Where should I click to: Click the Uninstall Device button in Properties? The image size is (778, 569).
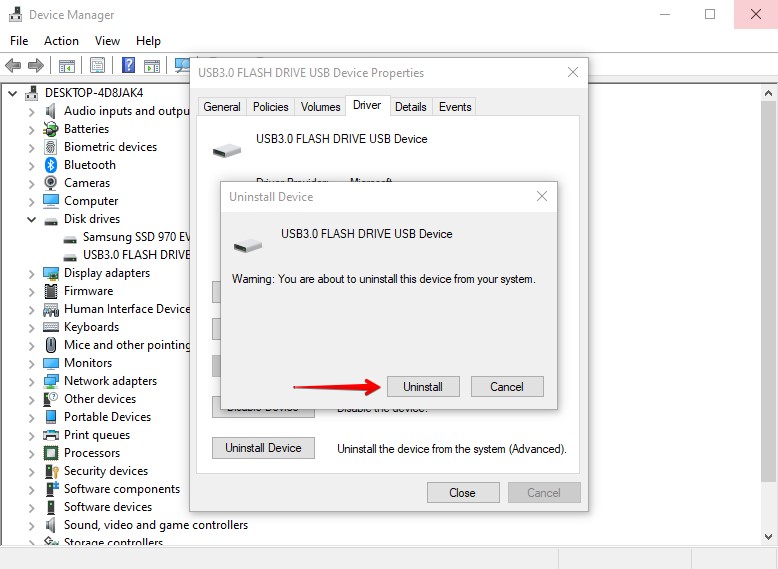(x=263, y=448)
